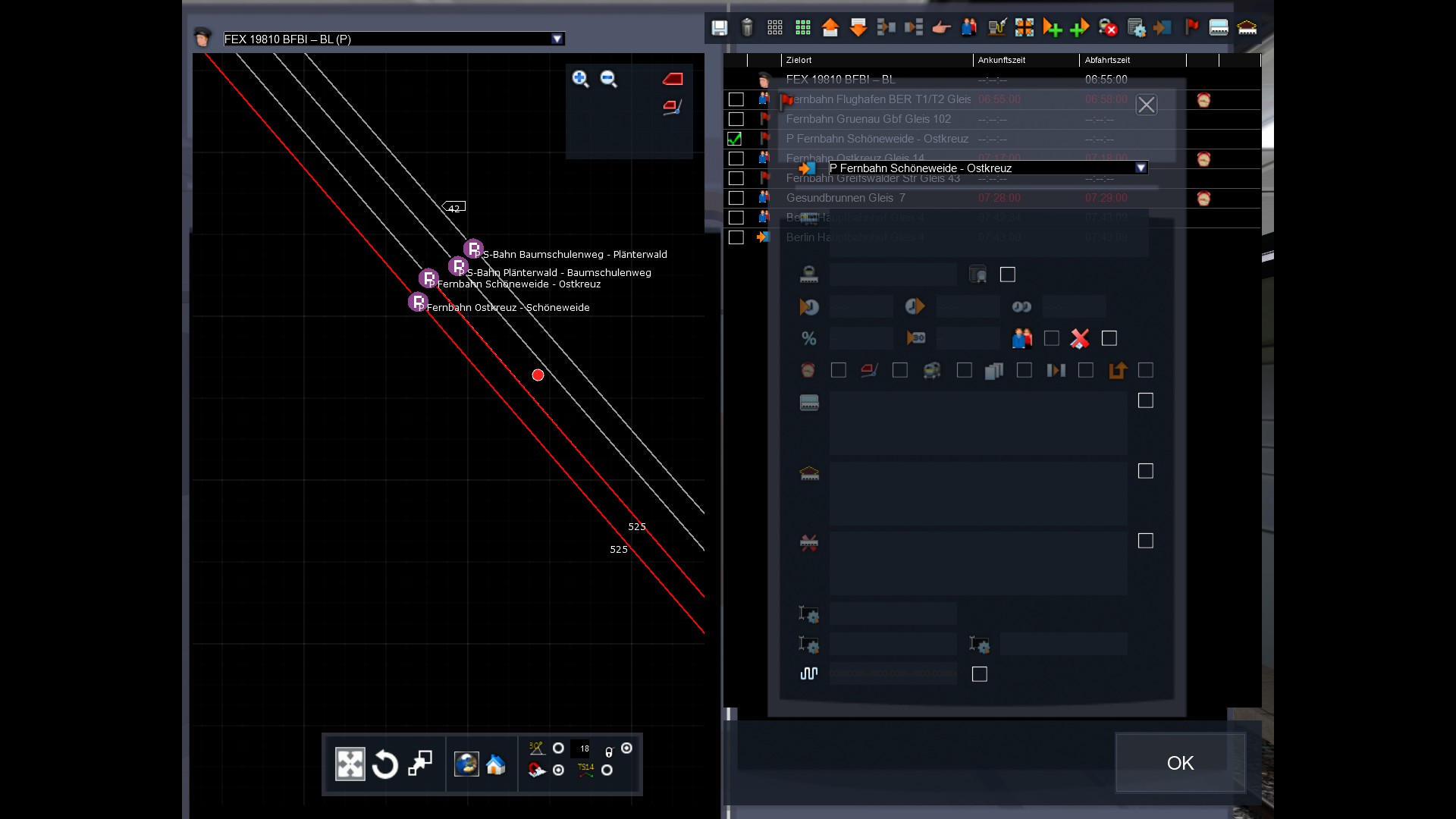Uncheck P Fernbahn Schöneweide - Ostkreuz row checkbox
The height and width of the screenshot is (819, 1456).
click(735, 139)
